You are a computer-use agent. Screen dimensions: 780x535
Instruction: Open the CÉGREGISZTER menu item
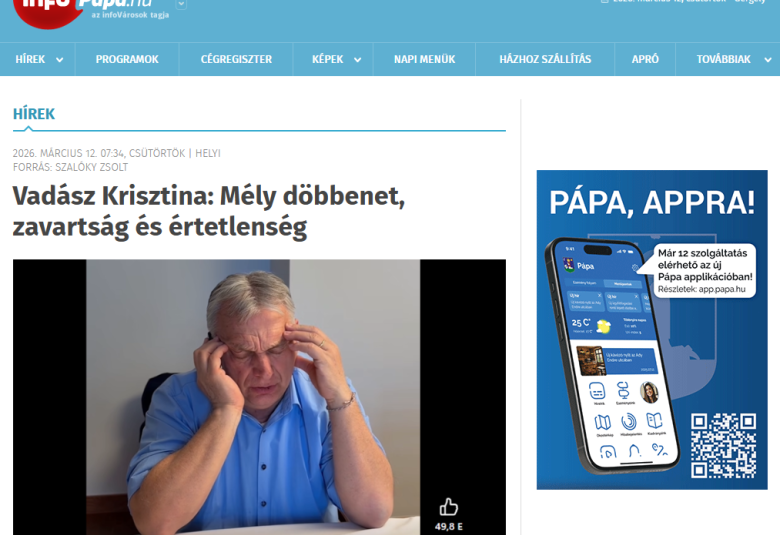click(x=236, y=59)
